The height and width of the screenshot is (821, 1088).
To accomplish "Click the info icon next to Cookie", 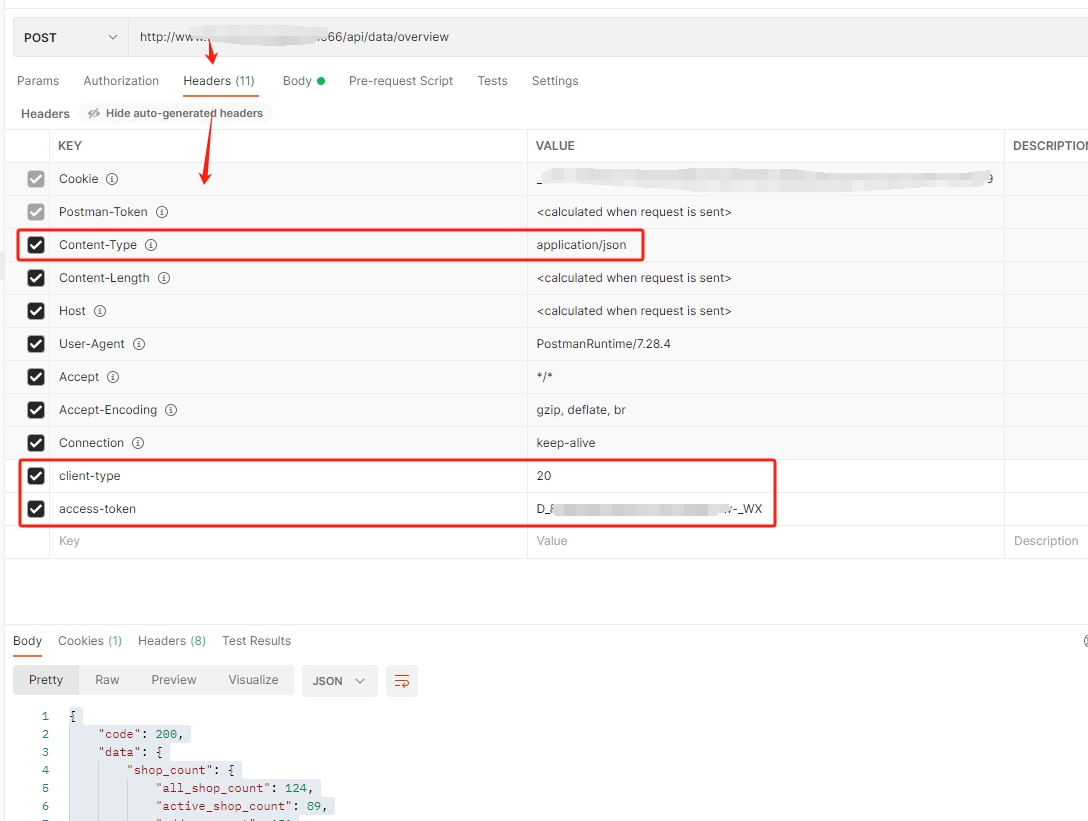I will coord(112,179).
